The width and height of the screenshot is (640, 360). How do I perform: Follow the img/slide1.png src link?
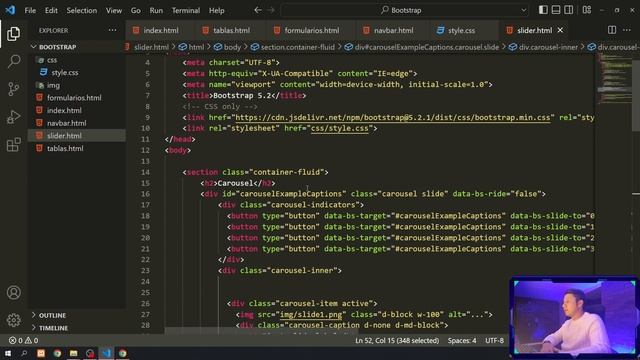[311, 314]
